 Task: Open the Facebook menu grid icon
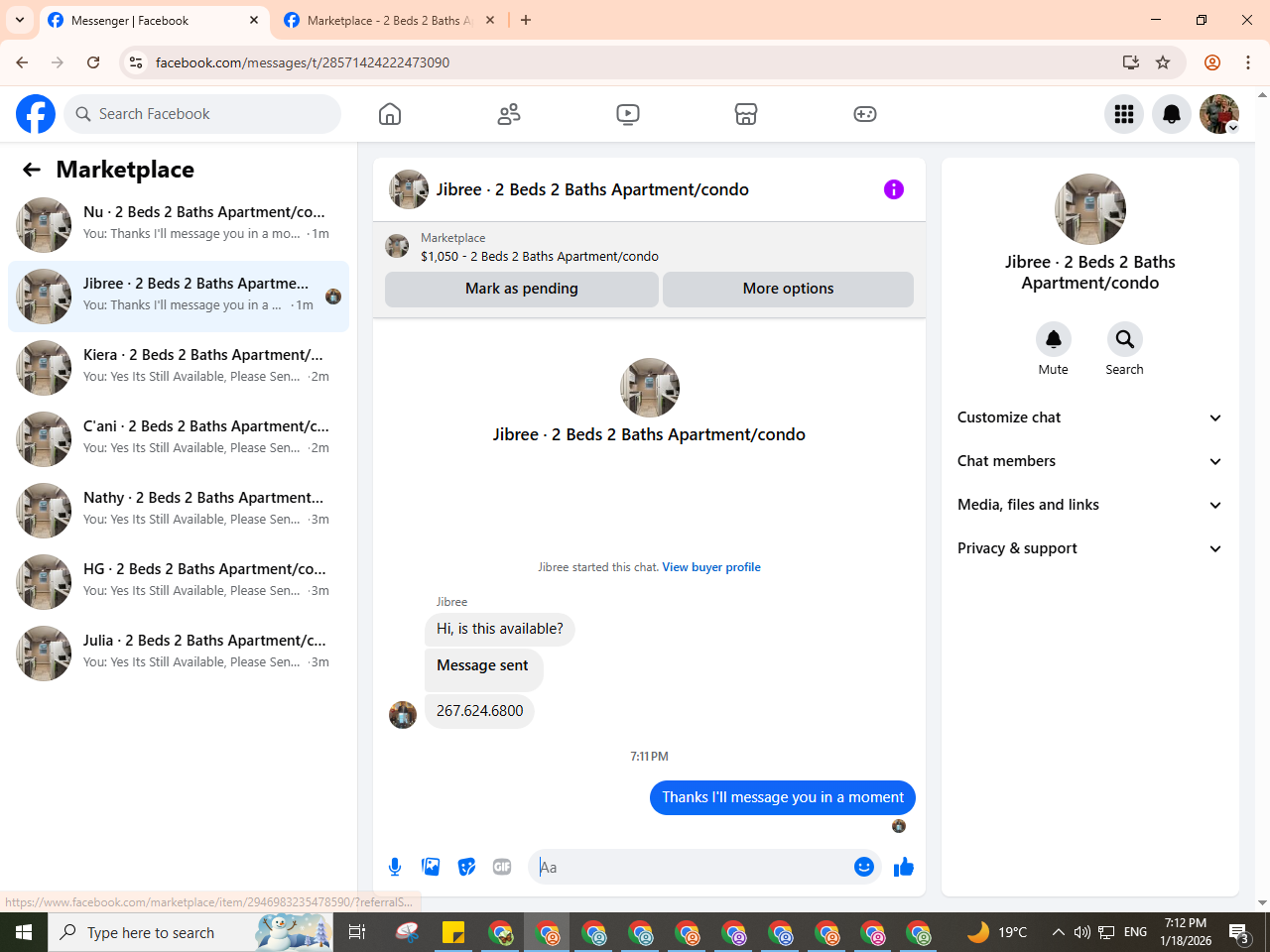[x=1124, y=114]
